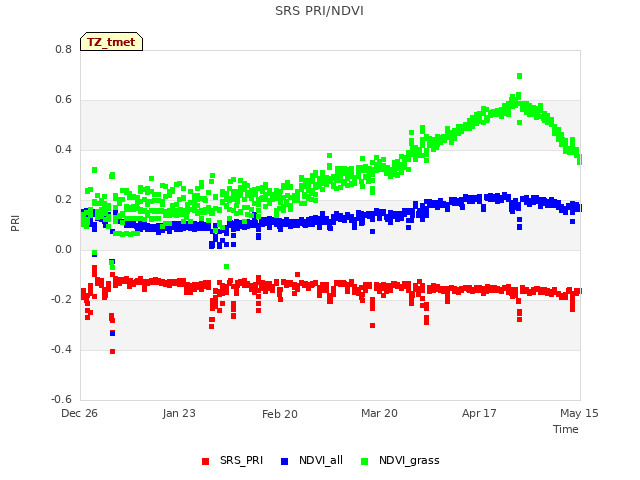The image size is (640, 480).
Task: Click the 0.2 y-axis tick label
Action: pos(63,200)
